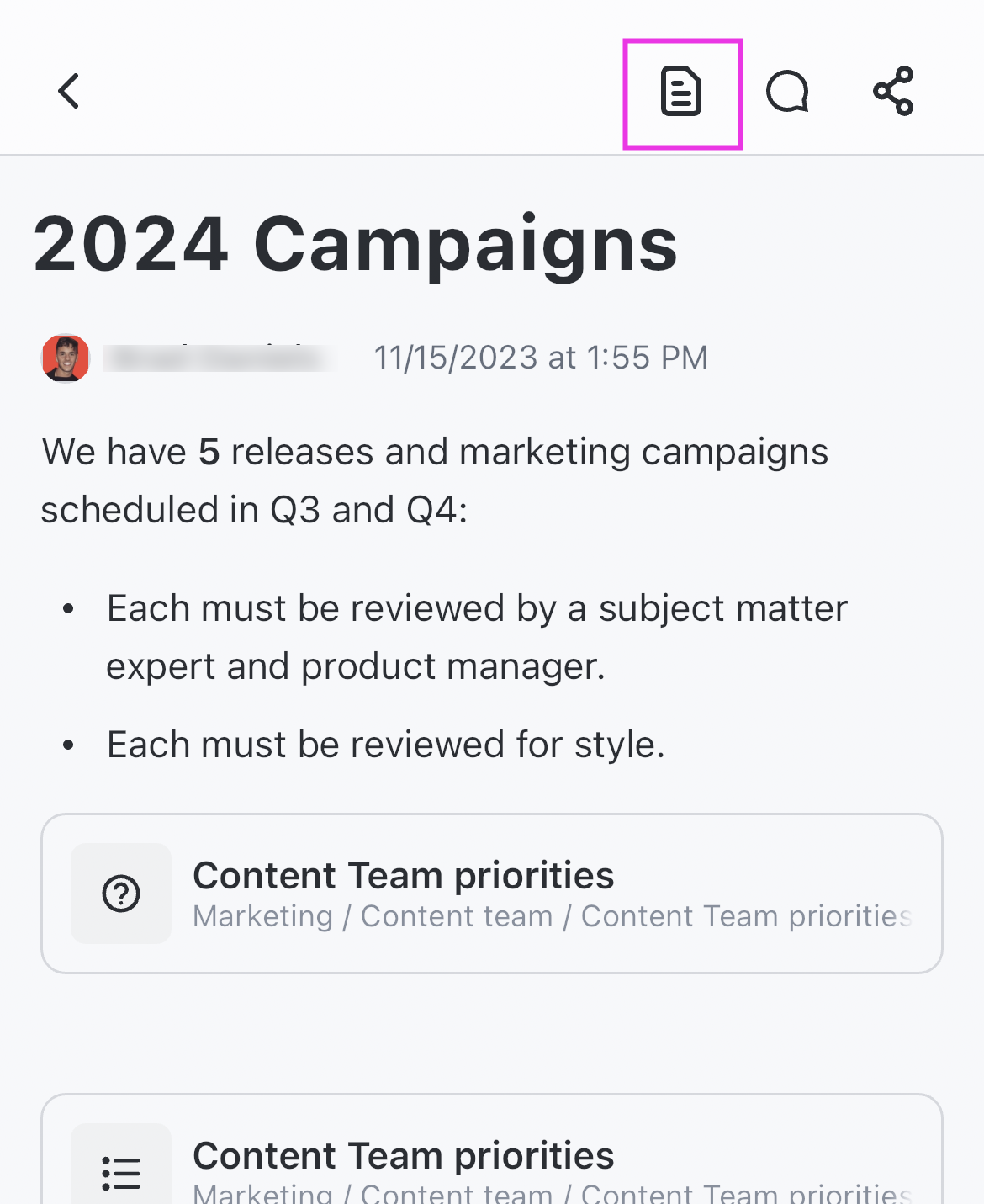Screen dimensions: 984x1204
Task: Click the 2024 Campaigns page title
Action: tap(355, 244)
